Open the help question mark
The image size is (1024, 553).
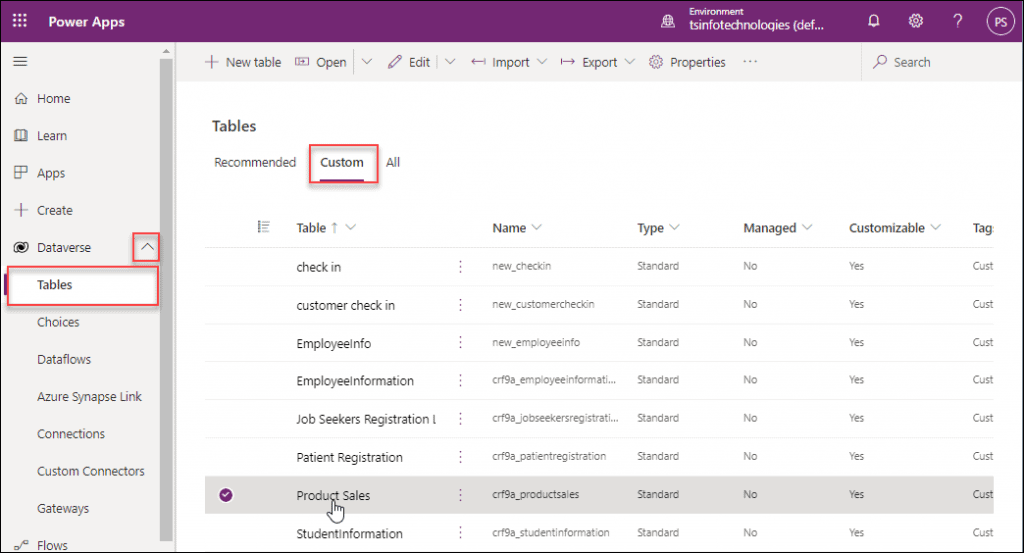pos(957,21)
